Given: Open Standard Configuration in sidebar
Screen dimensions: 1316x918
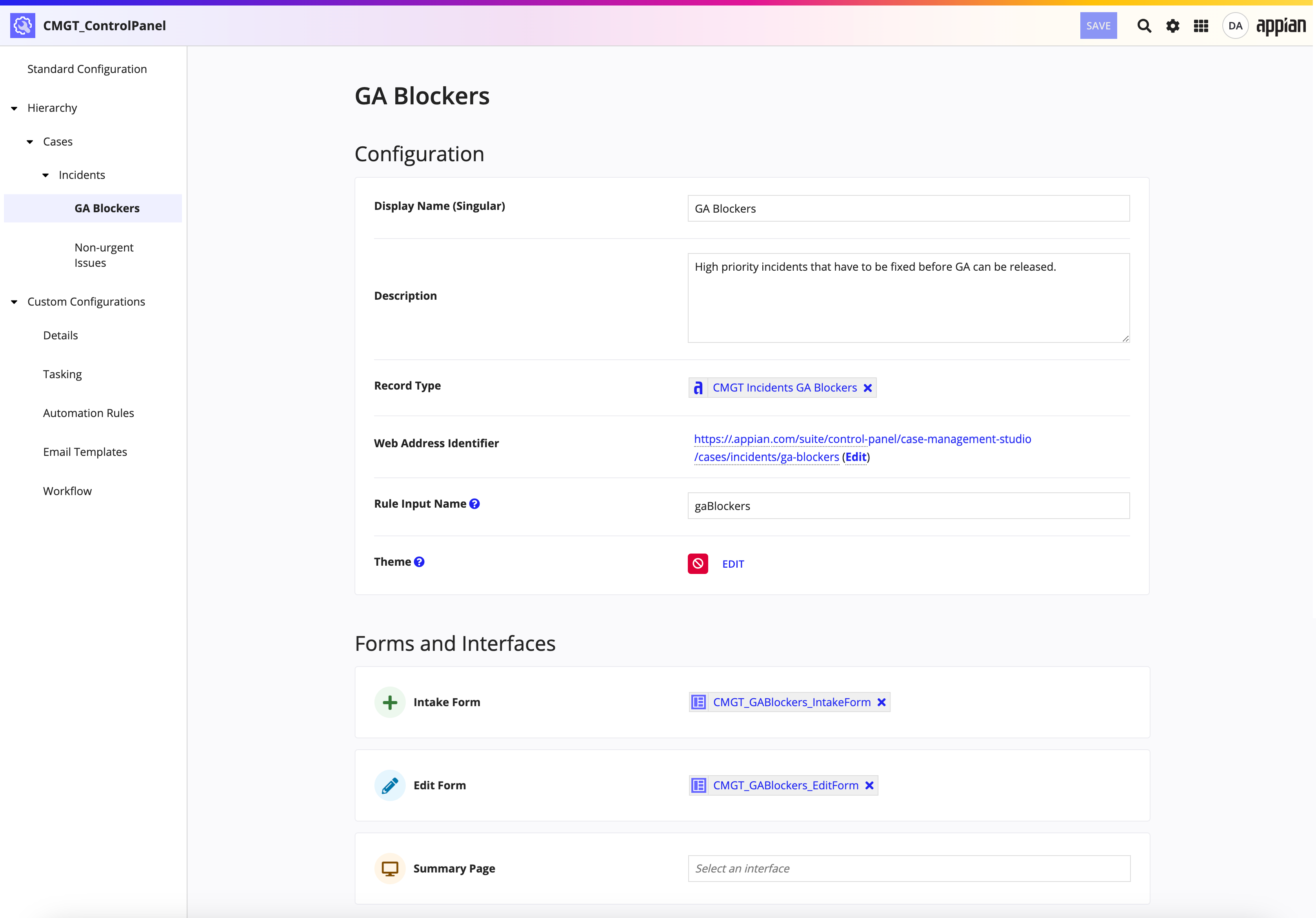Looking at the screenshot, I should [87, 69].
